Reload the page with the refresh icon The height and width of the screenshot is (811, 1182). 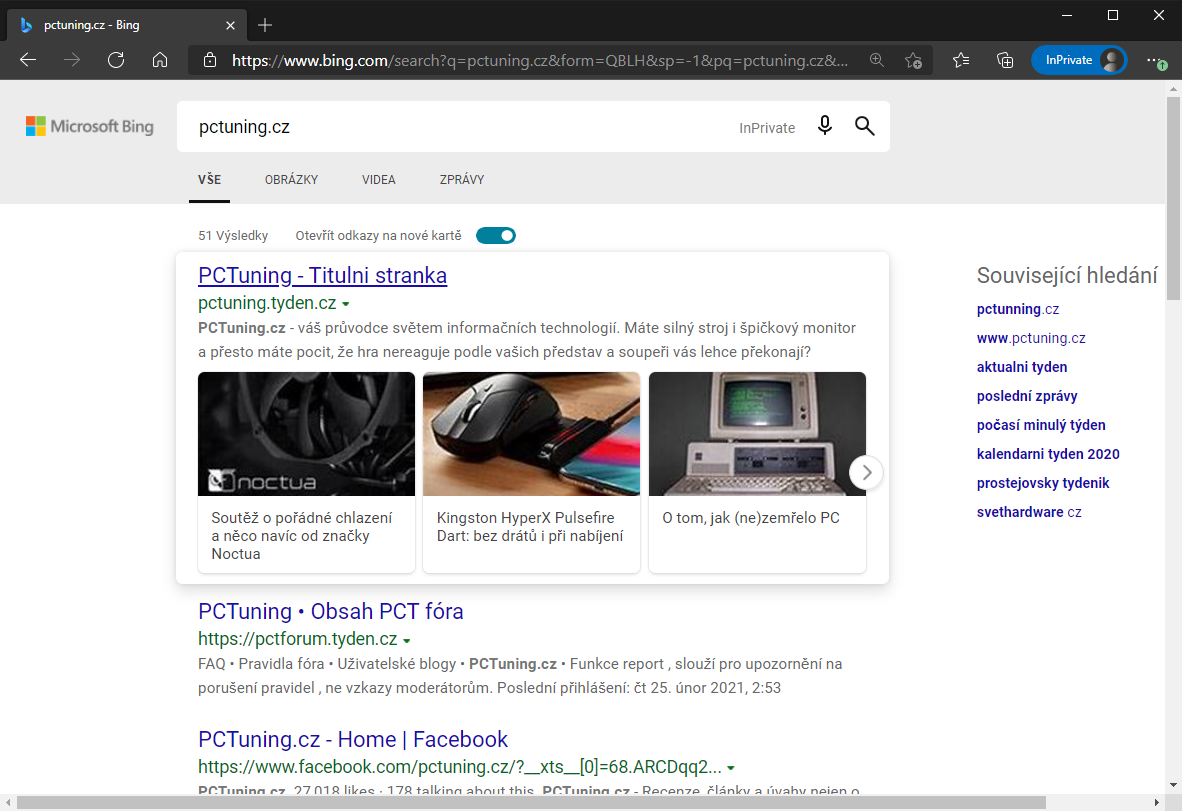(x=116, y=60)
